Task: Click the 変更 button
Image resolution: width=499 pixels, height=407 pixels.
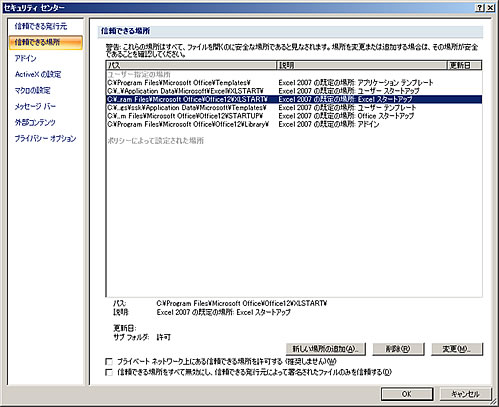Action: 457,349
